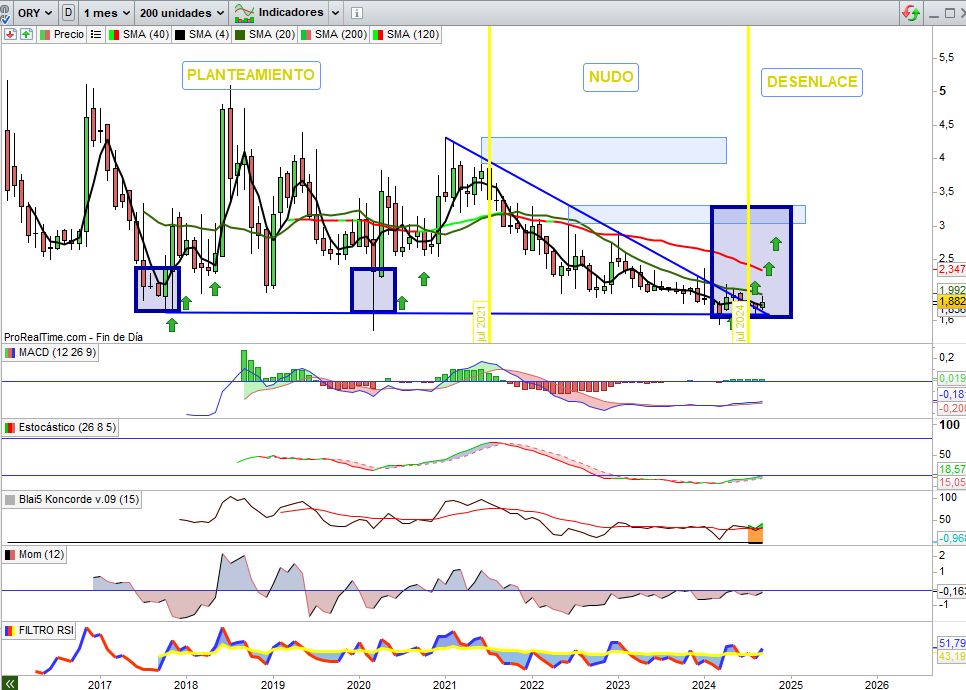
Task: Toggle the chart link checkmark icon
Action: [x=4, y=12]
